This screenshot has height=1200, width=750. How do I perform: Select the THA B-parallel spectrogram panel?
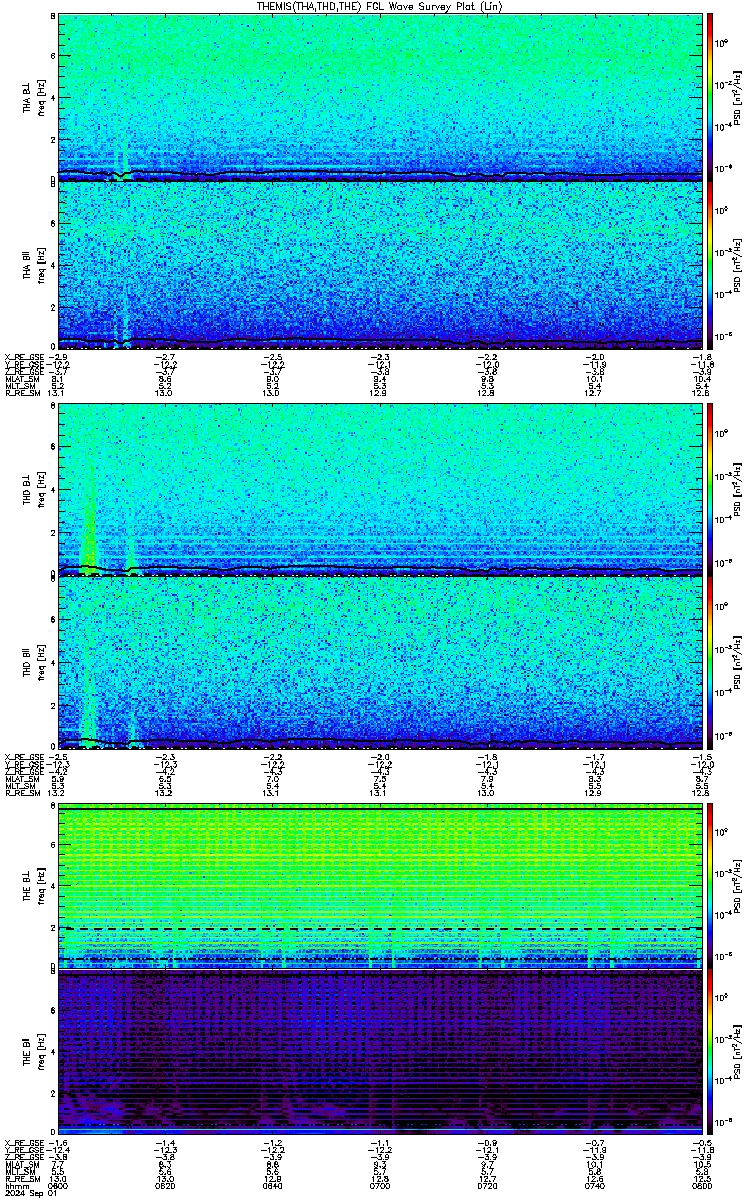tap(379, 265)
